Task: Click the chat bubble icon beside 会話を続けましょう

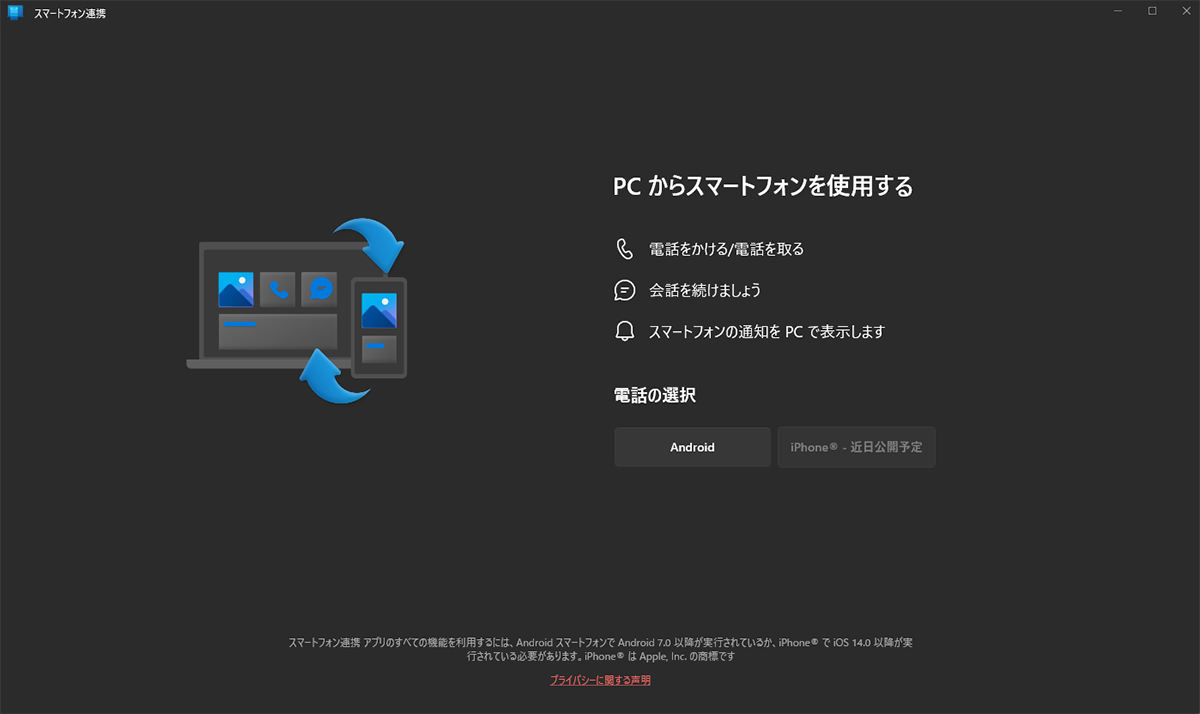Action: [625, 290]
